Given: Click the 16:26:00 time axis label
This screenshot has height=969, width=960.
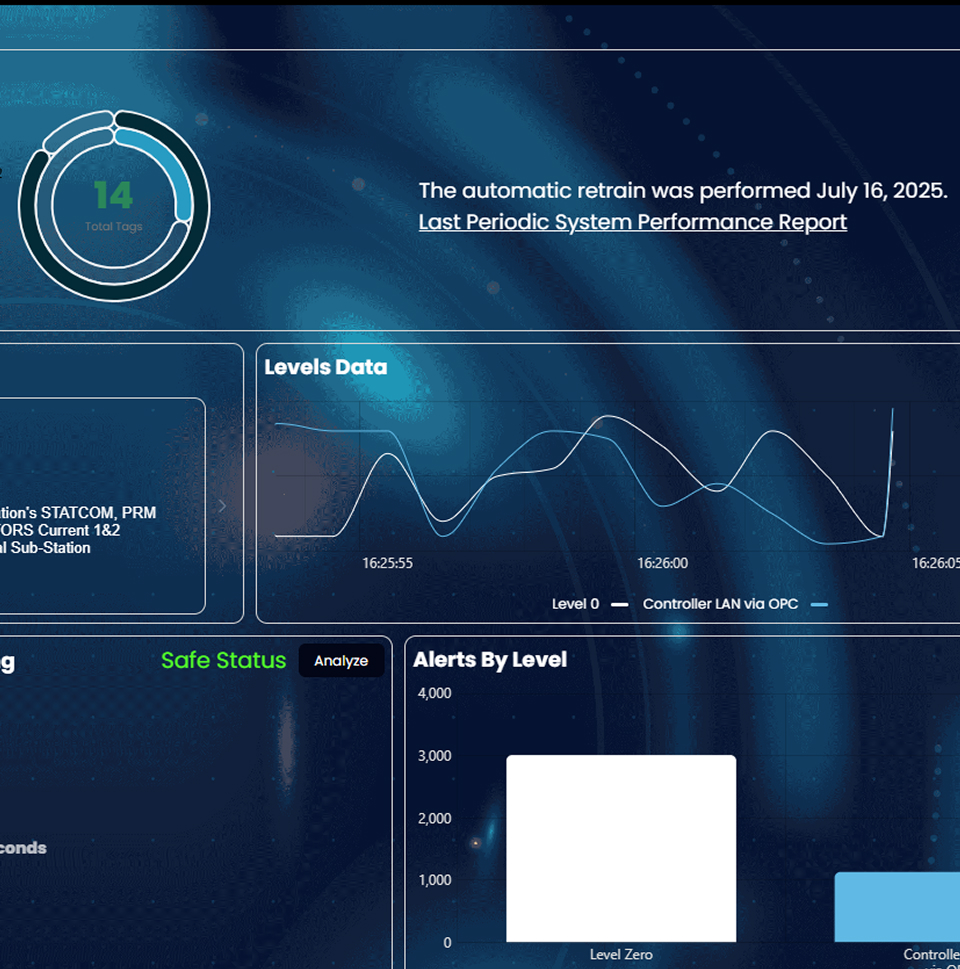Looking at the screenshot, I should point(663,563).
